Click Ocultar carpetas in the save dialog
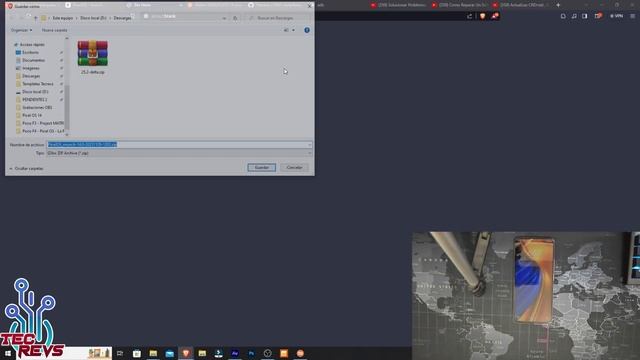Viewport: 640px width, 360px height. coord(27,168)
